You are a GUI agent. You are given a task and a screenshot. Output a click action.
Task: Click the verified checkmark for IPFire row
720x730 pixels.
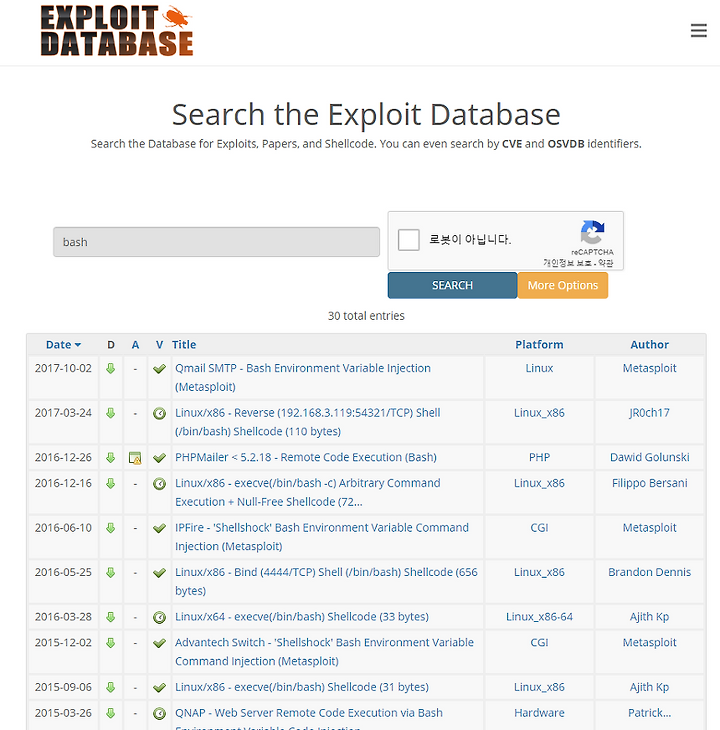coord(159,528)
